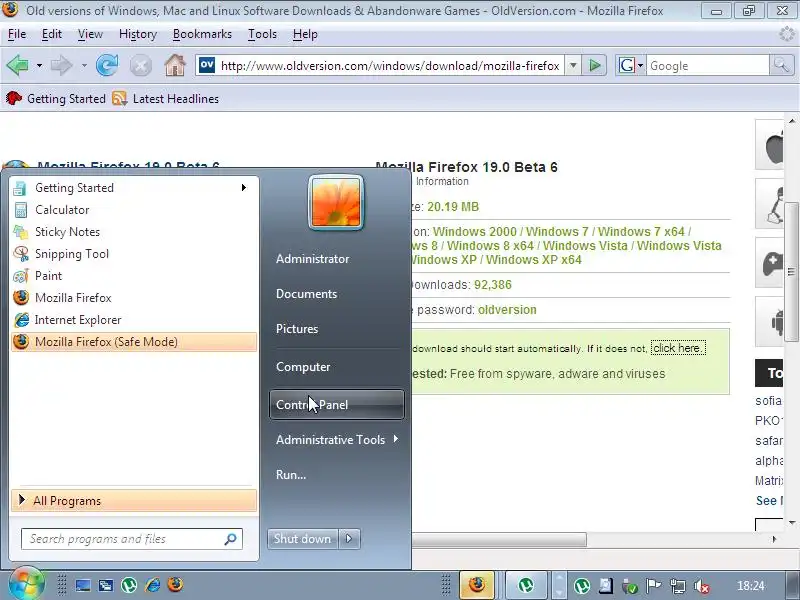The width and height of the screenshot is (800, 600).
Task: Click the Switch windows quick launch icon
Action: (106, 585)
